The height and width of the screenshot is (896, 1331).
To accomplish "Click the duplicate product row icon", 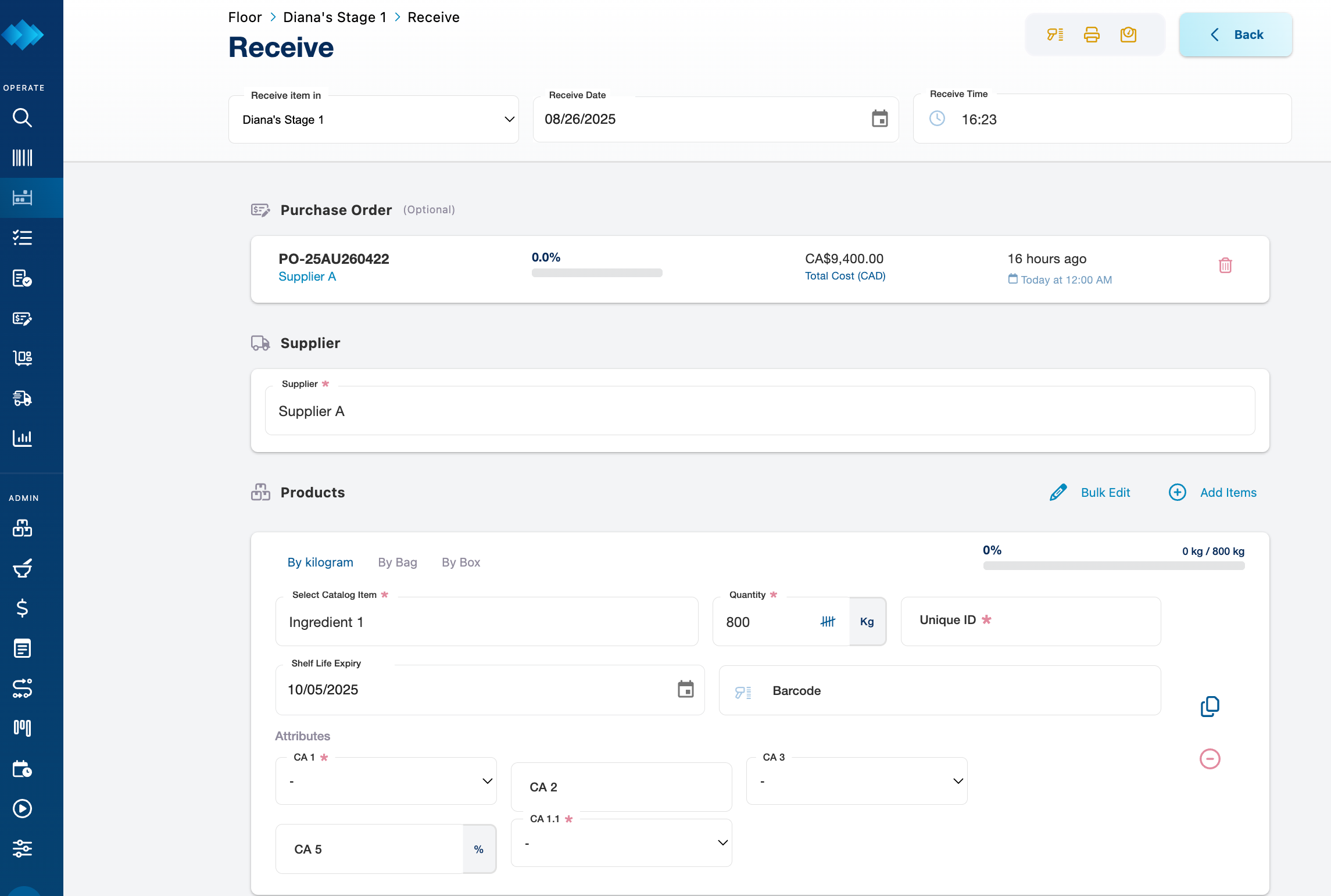I will [1210, 707].
